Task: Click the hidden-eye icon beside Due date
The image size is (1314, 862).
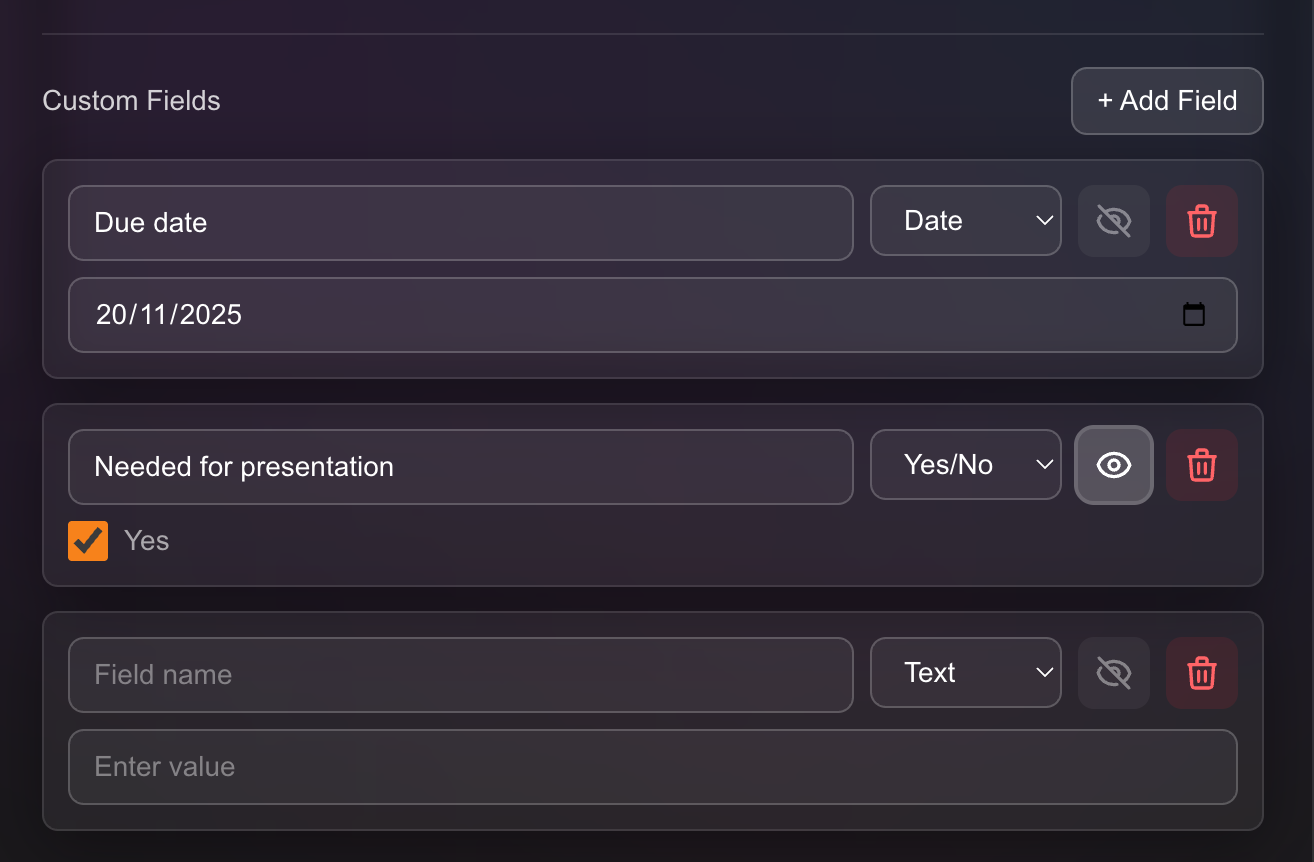Action: (1113, 221)
